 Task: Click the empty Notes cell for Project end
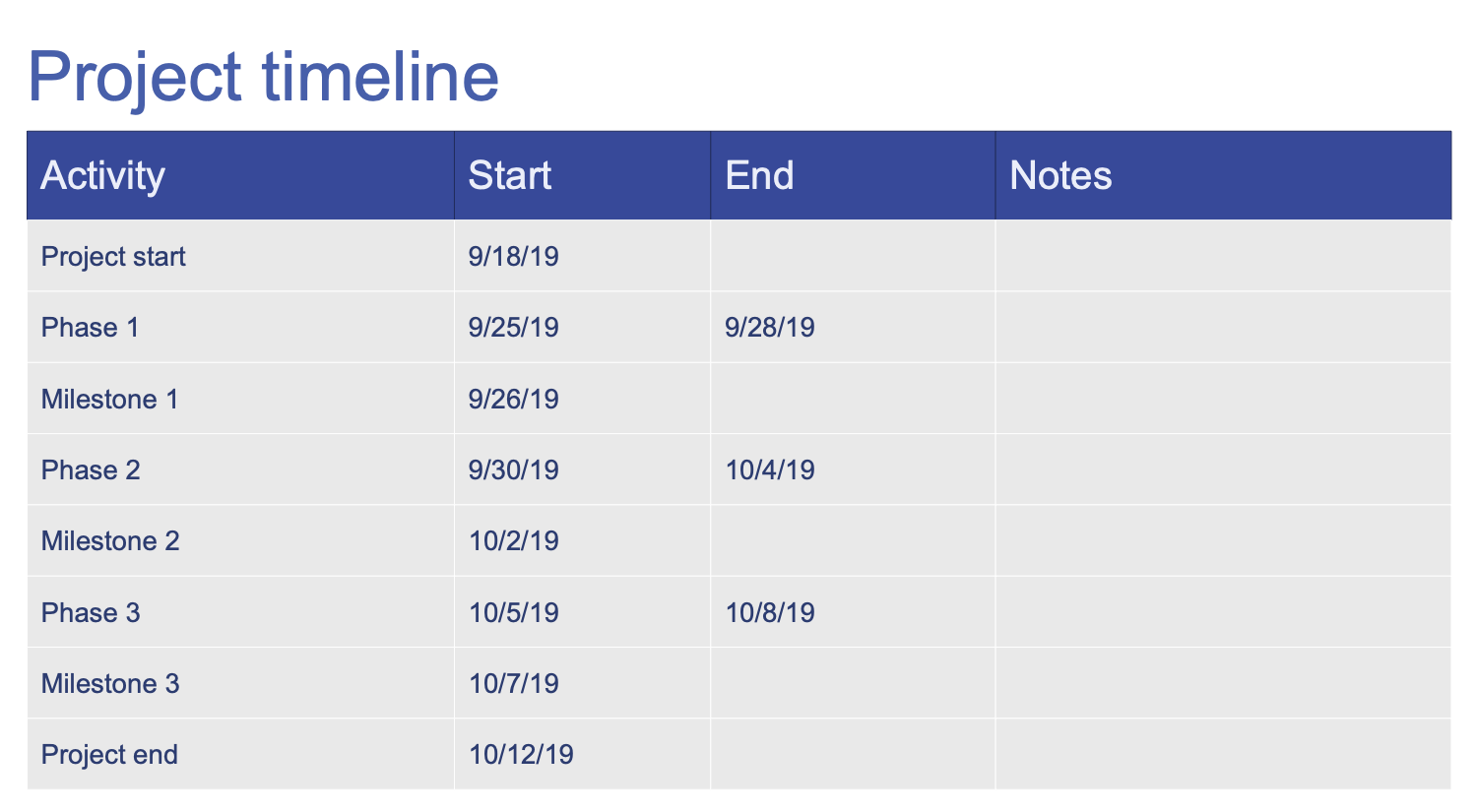[x=1222, y=755]
